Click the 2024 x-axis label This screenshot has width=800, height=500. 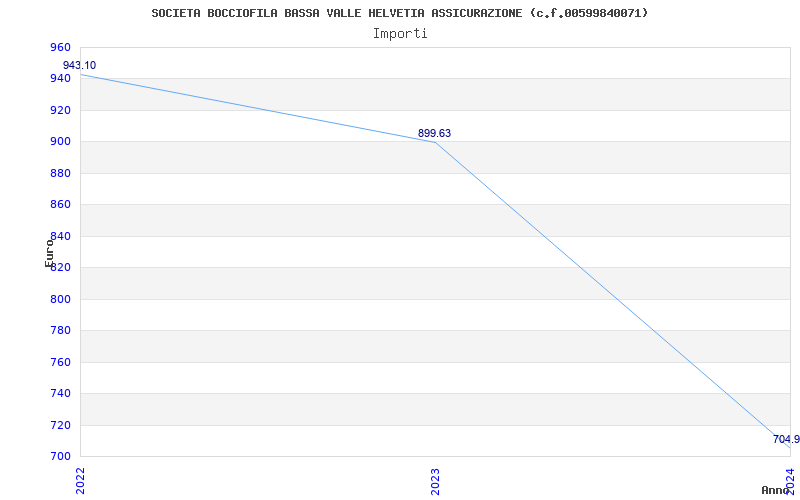(790, 480)
